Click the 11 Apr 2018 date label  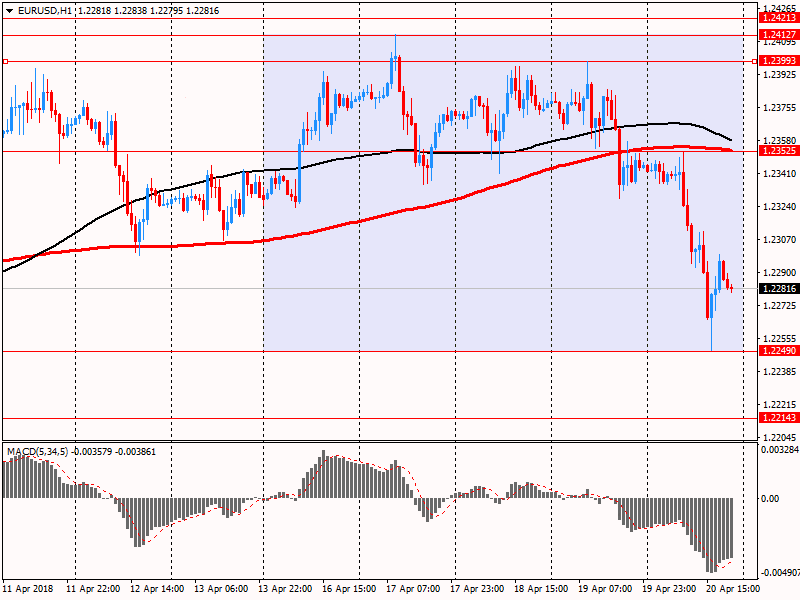(x=27, y=590)
